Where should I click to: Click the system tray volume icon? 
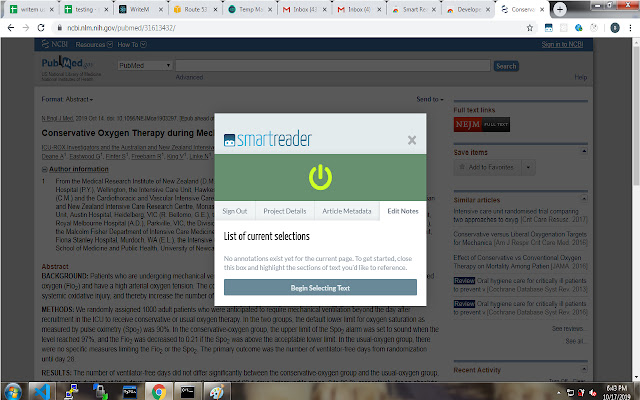click(x=592, y=393)
